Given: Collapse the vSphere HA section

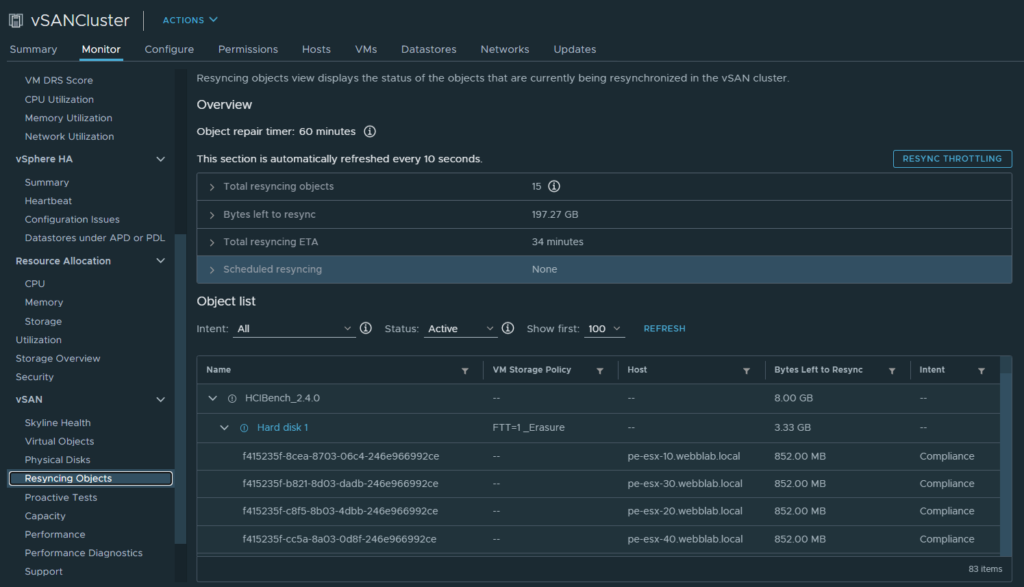Looking at the screenshot, I should [161, 159].
